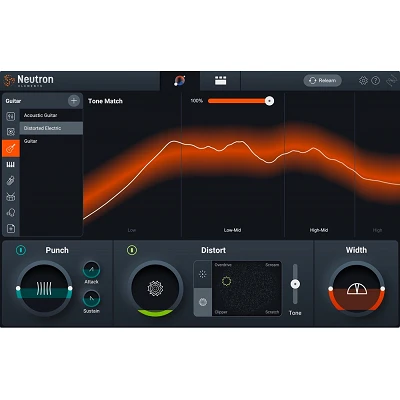Click the Neutron Elements logo
Screen dimensions: 400x400
pyautogui.click(x=29, y=80)
